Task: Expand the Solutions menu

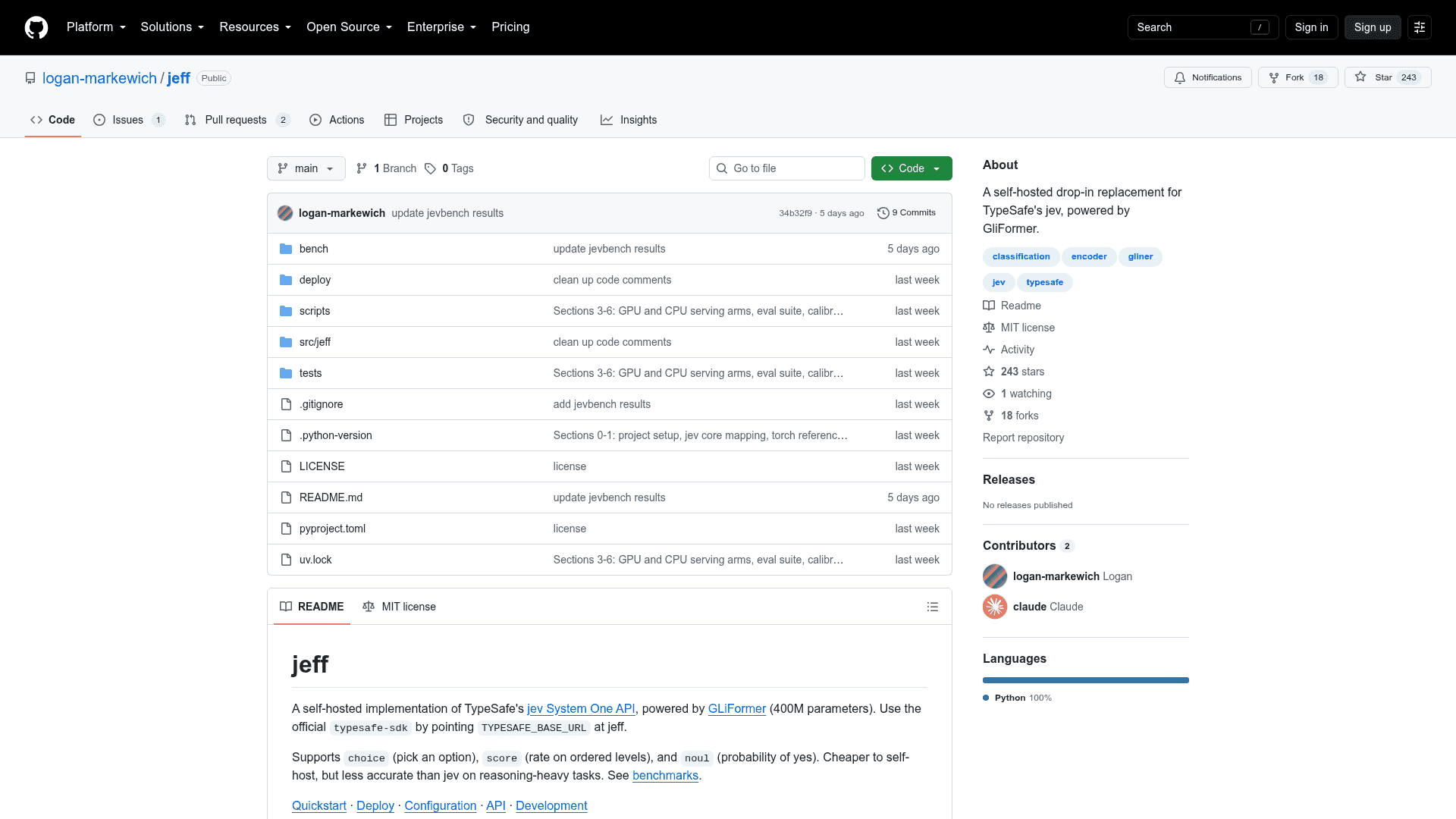Action: coord(172,27)
